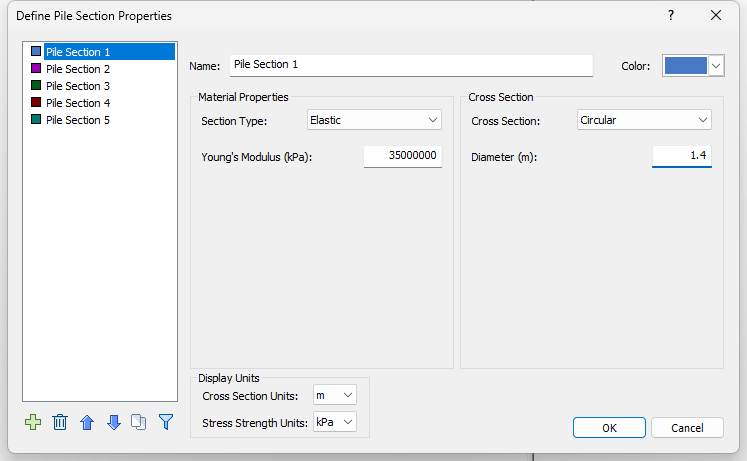Pick Pile Section 5 in list

(x=77, y=120)
